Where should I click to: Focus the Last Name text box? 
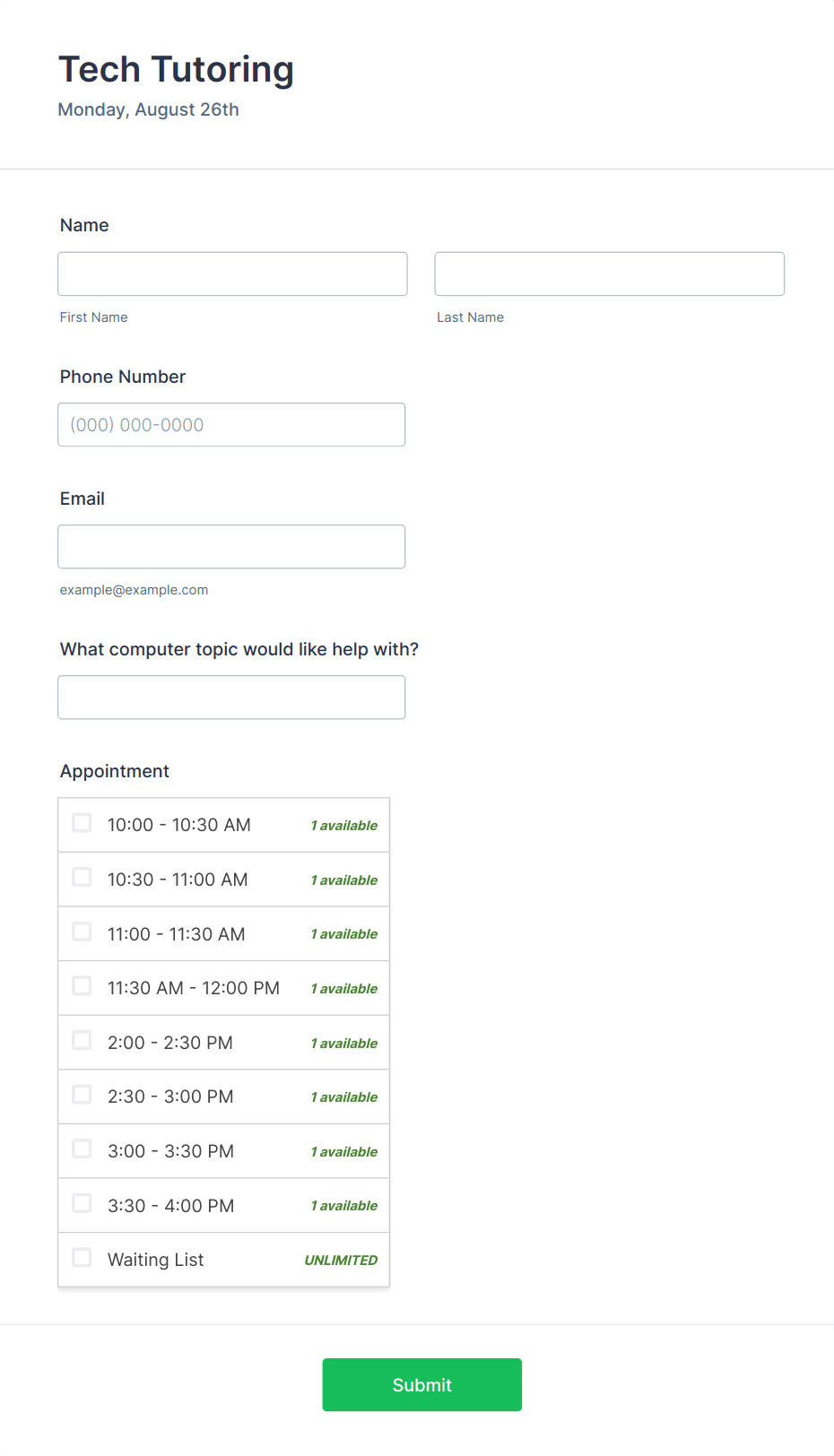pyautogui.click(x=609, y=273)
